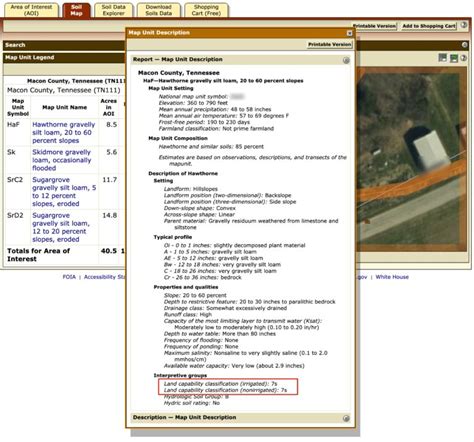The height and width of the screenshot is (442, 474).
Task: Click the Cr - 26 to 36 inches: bedrock line
Action: point(202,277)
